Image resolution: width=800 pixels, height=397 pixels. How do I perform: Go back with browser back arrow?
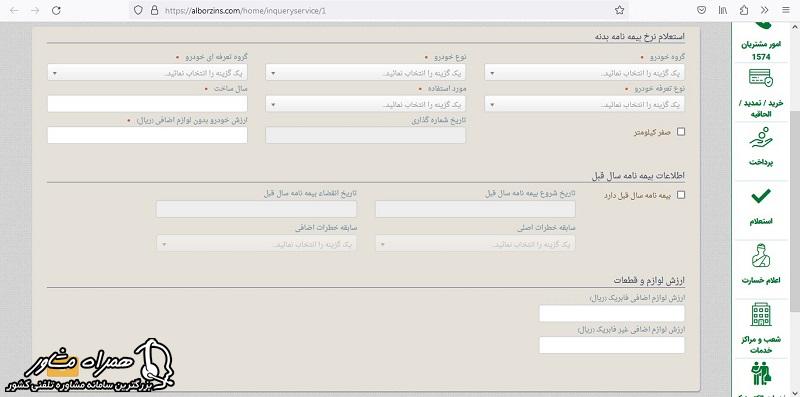(x=14, y=10)
